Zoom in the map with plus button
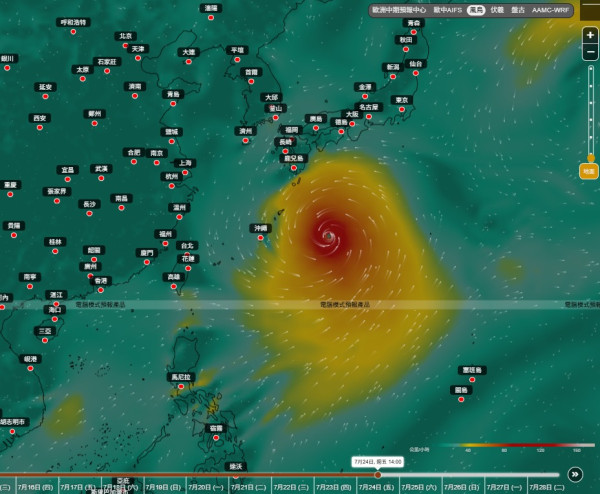The height and width of the screenshot is (494, 600). coord(590,35)
